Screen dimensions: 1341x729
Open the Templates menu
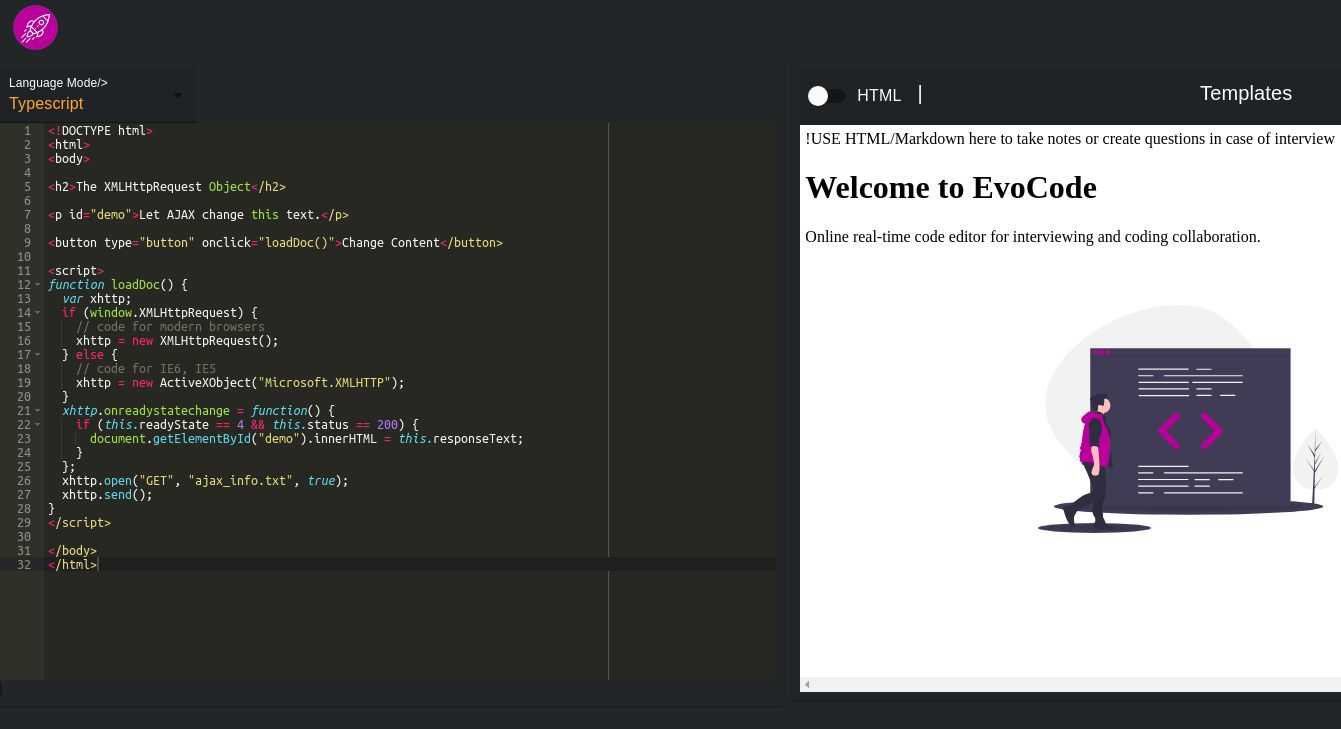tap(1246, 93)
